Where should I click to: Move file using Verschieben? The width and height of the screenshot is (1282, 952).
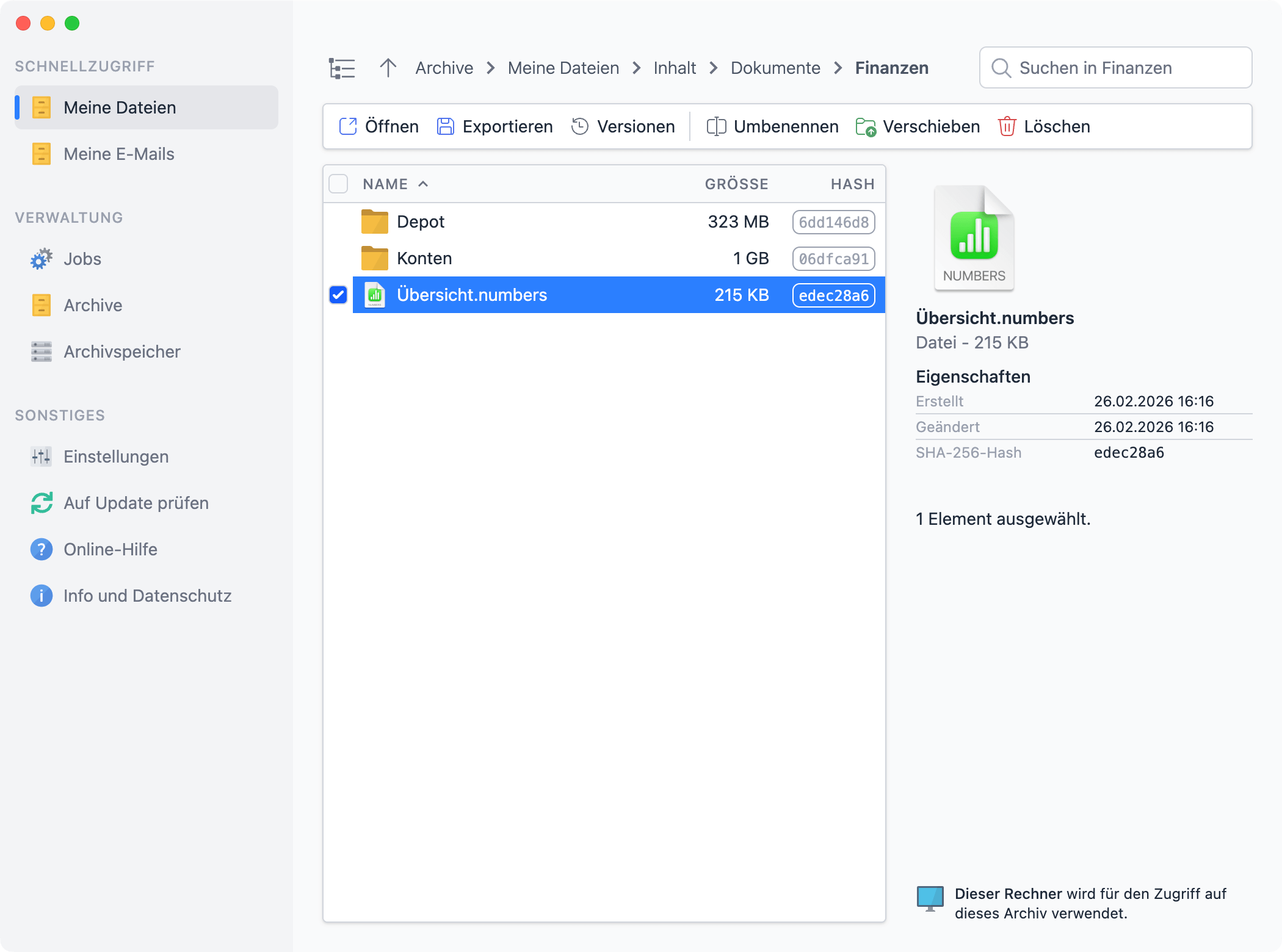[x=918, y=126]
